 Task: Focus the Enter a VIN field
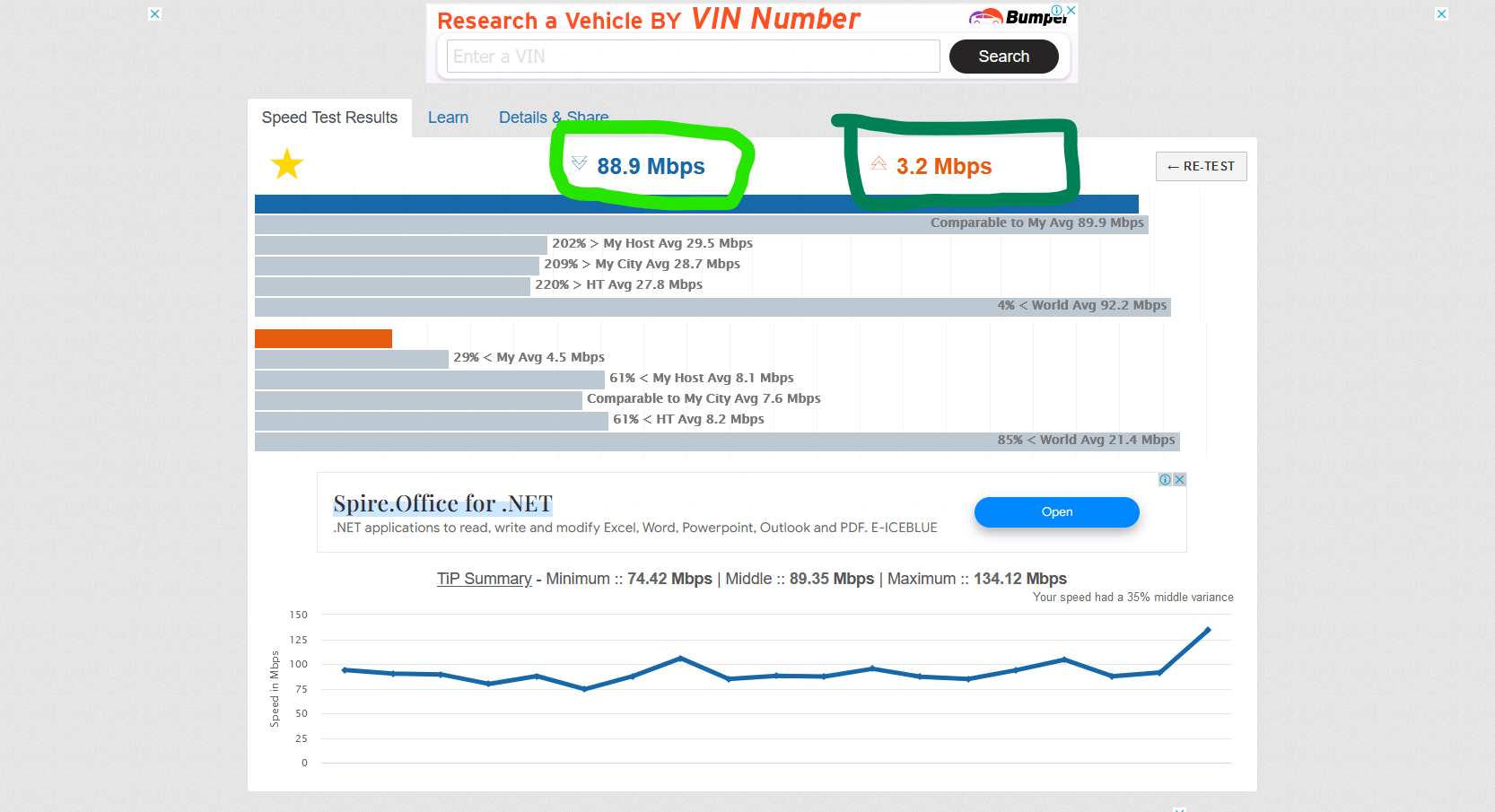pyautogui.click(x=693, y=57)
